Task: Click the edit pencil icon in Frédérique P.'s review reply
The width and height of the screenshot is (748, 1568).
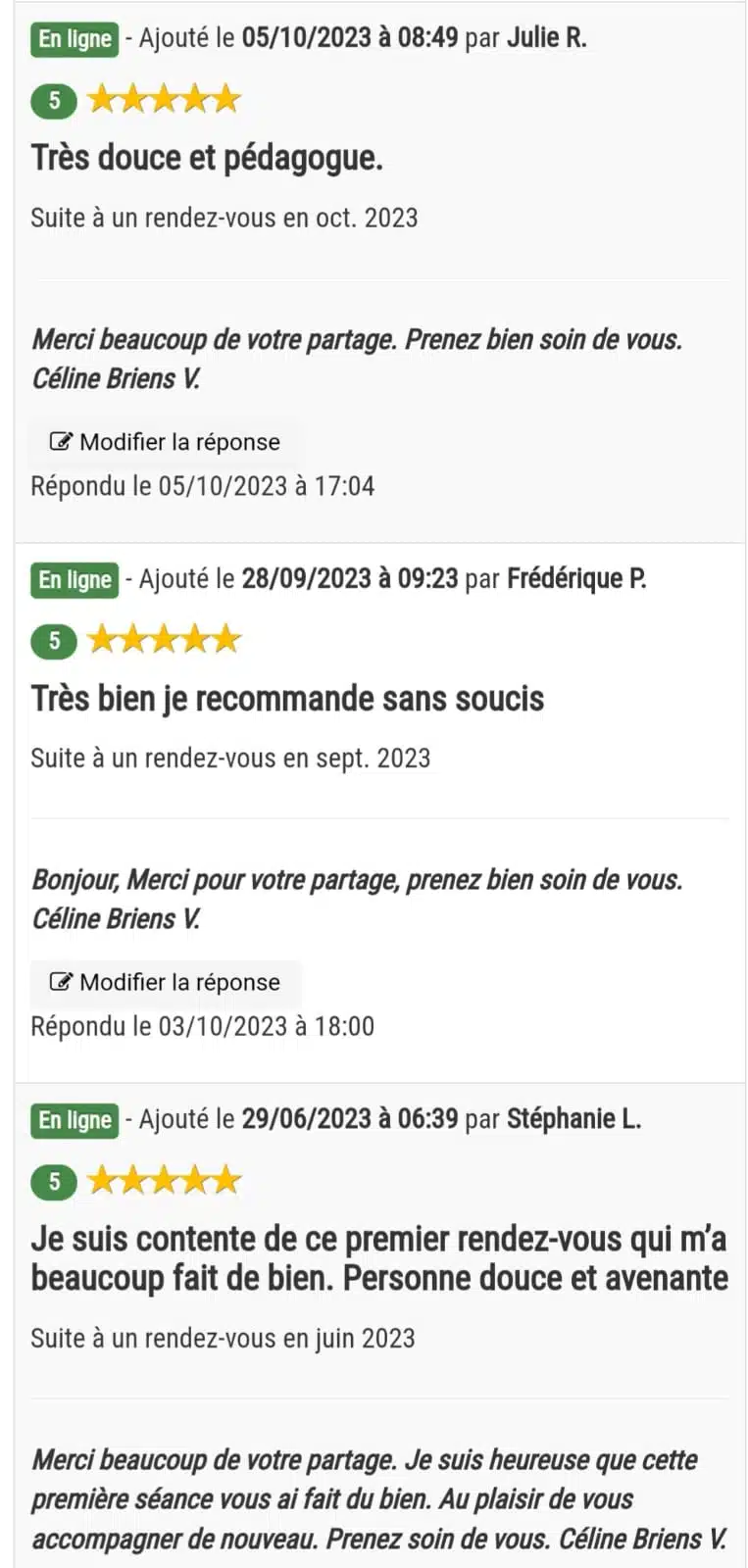Action: click(61, 982)
